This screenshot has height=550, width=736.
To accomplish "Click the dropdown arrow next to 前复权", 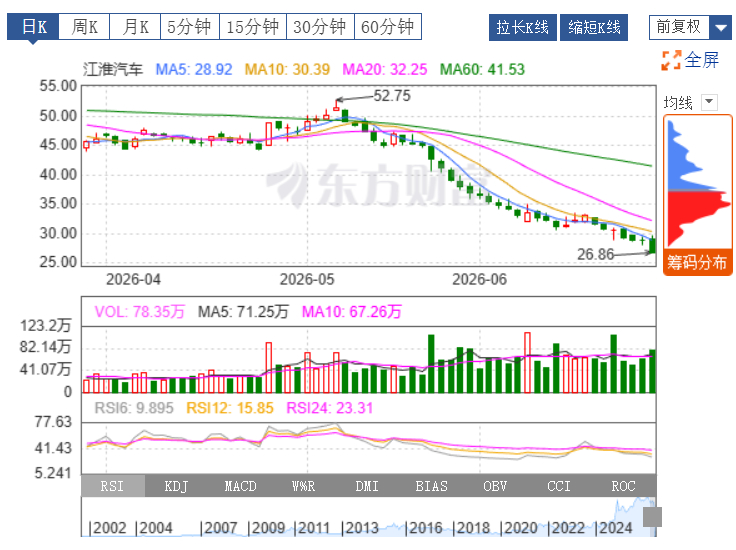I will 721,27.
